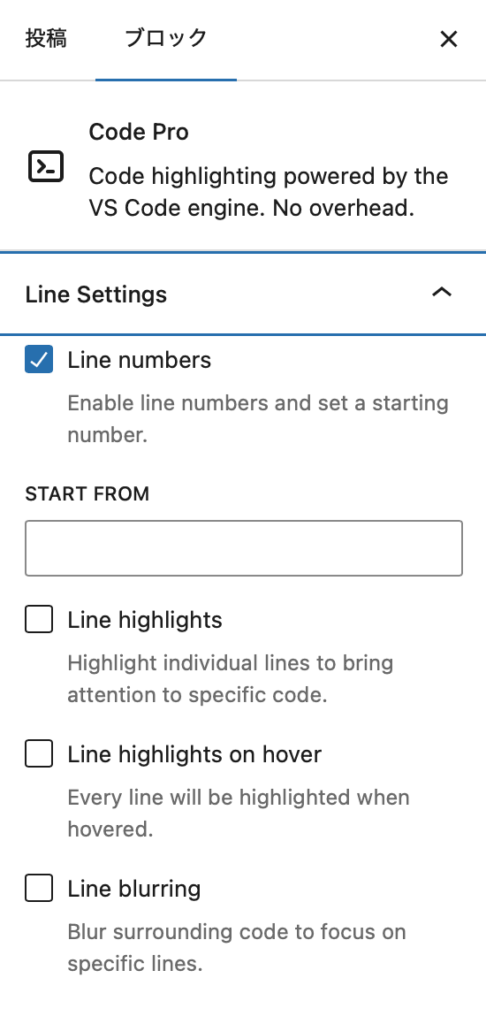The height and width of the screenshot is (1024, 486).
Task: Click the START FROM field label
Action: (x=88, y=494)
